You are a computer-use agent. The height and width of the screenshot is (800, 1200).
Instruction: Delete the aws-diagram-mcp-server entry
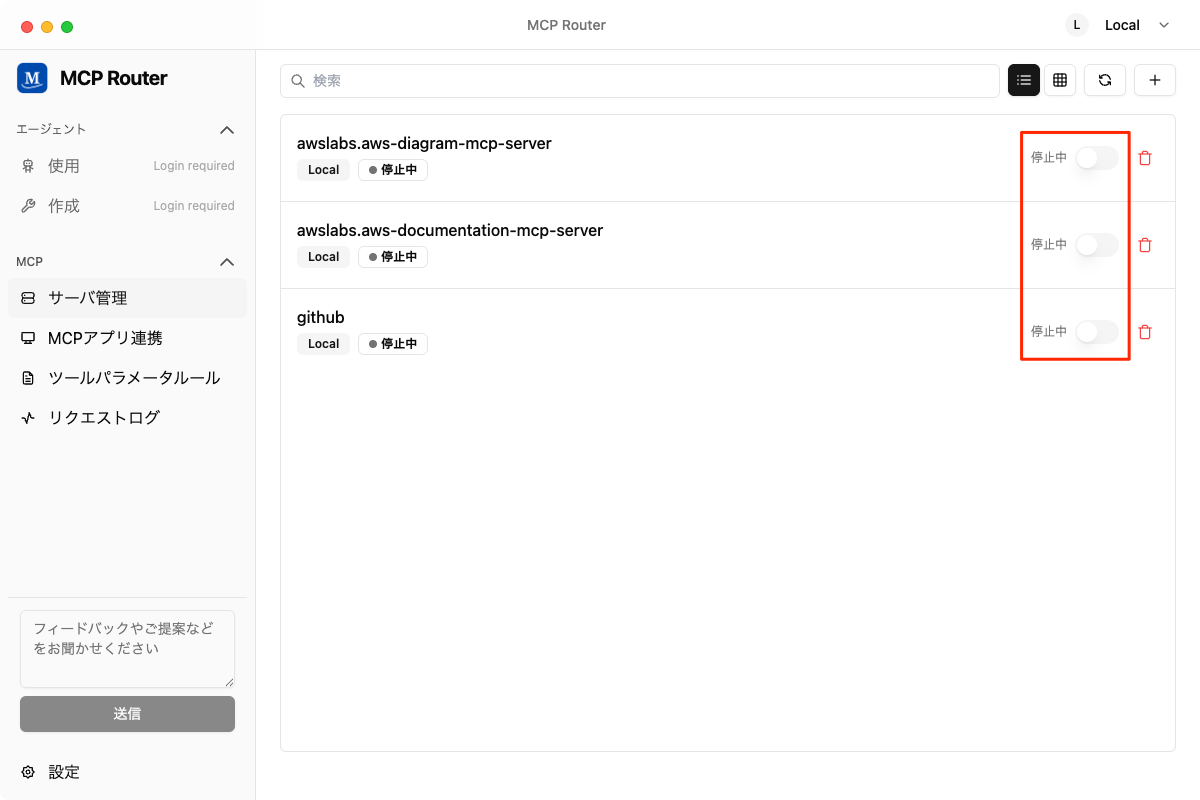[x=1146, y=158]
